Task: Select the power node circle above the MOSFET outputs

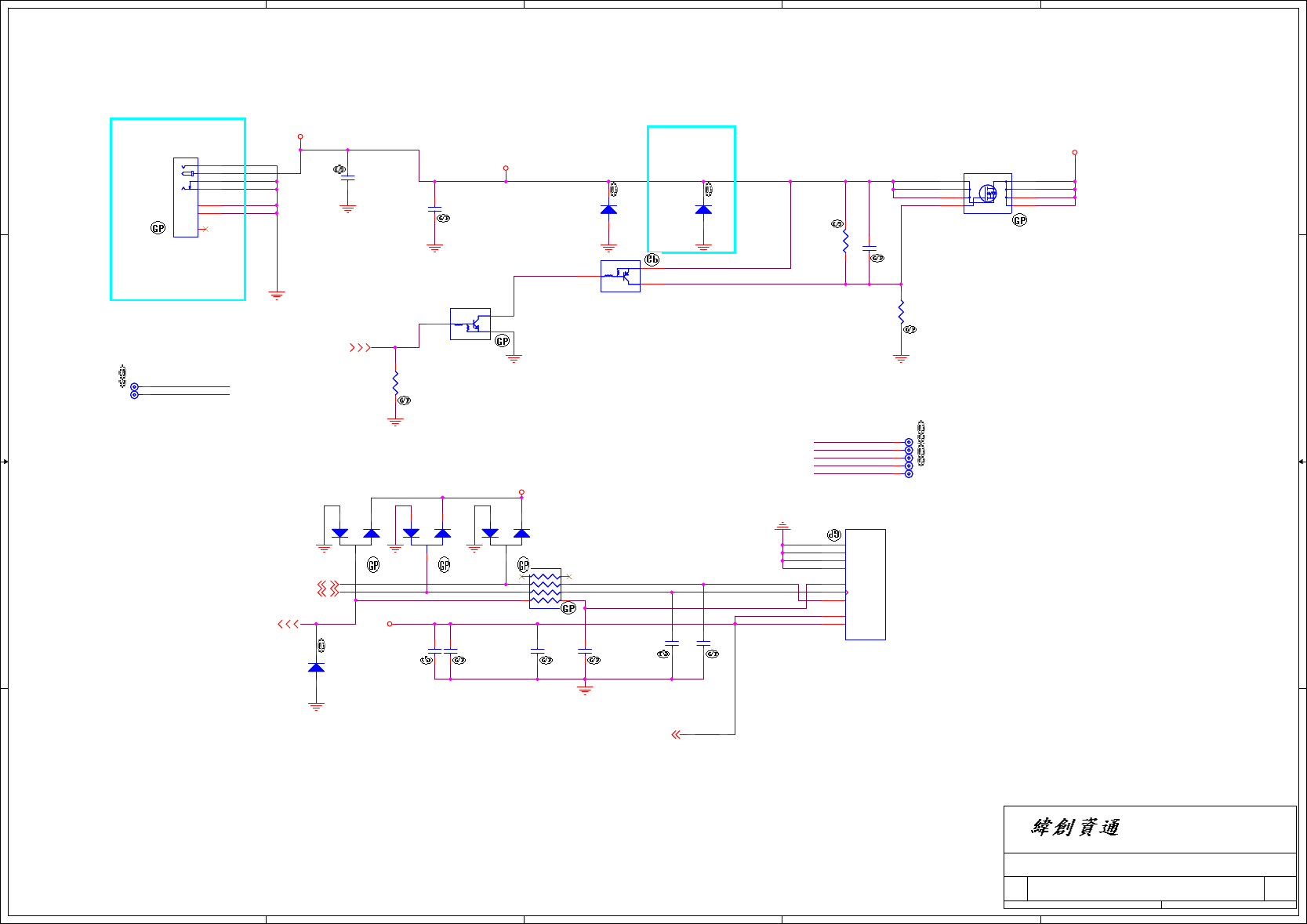Action: [1075, 152]
